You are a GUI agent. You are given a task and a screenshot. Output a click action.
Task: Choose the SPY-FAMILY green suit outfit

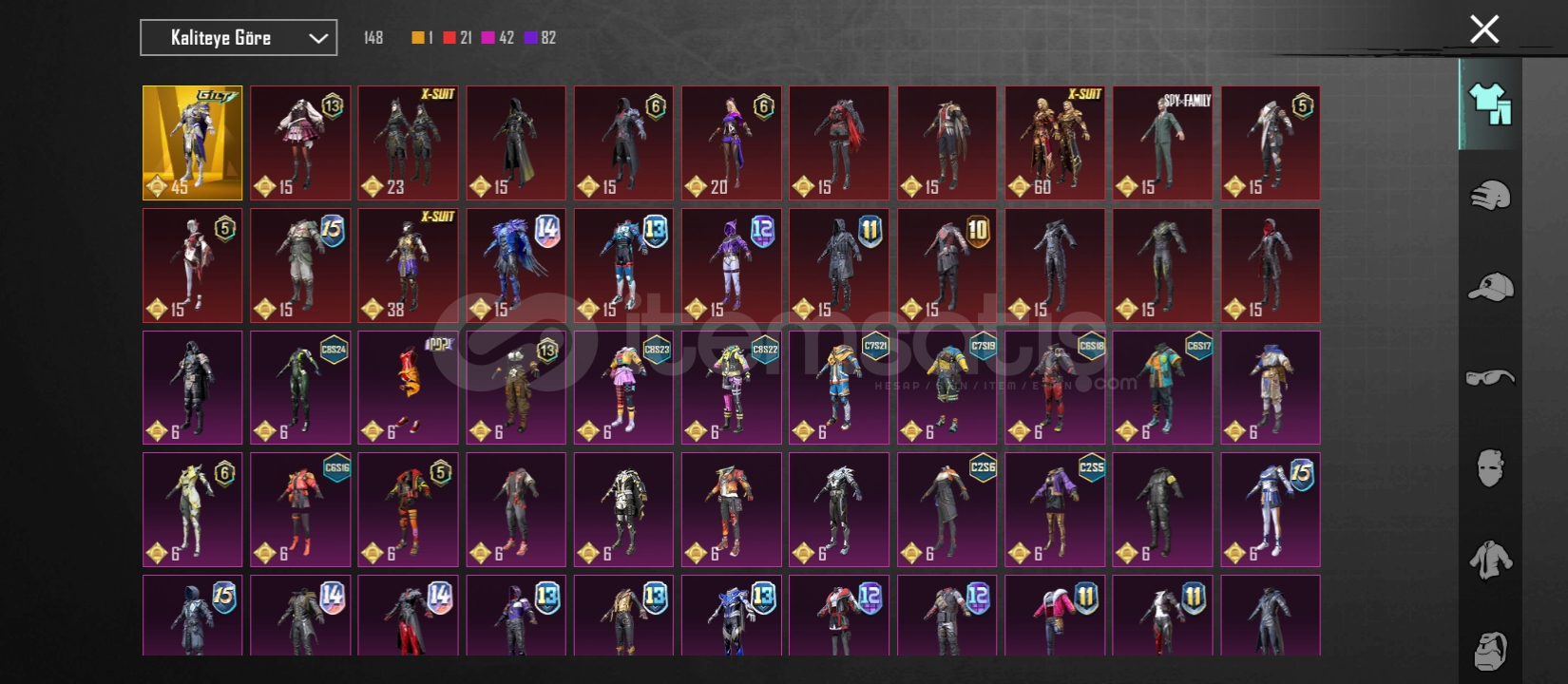pyautogui.click(x=1163, y=143)
